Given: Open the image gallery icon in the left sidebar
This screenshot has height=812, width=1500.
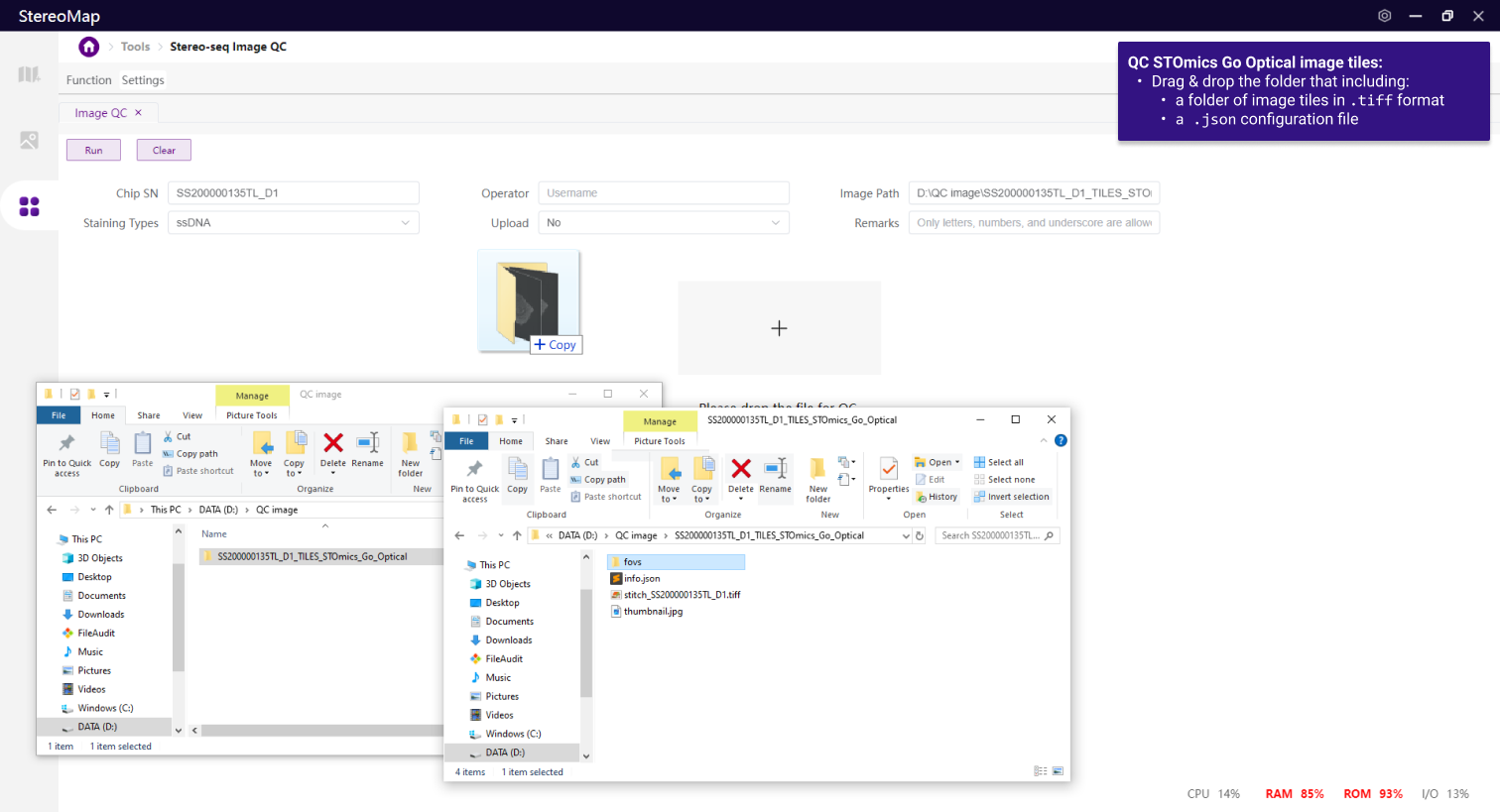Looking at the screenshot, I should pos(30,141).
